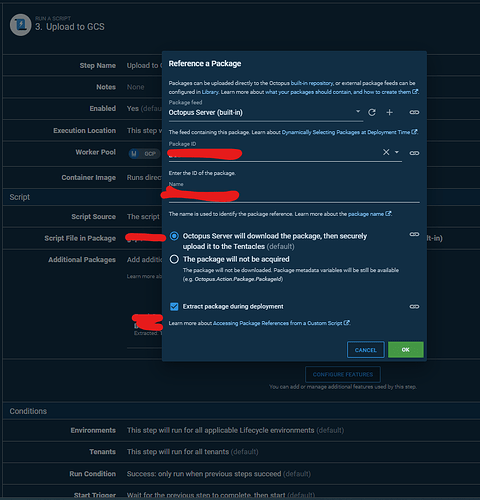Image resolution: width=480 pixels, height=500 pixels.
Task: Expand the Conditions section header
Action: point(240,411)
